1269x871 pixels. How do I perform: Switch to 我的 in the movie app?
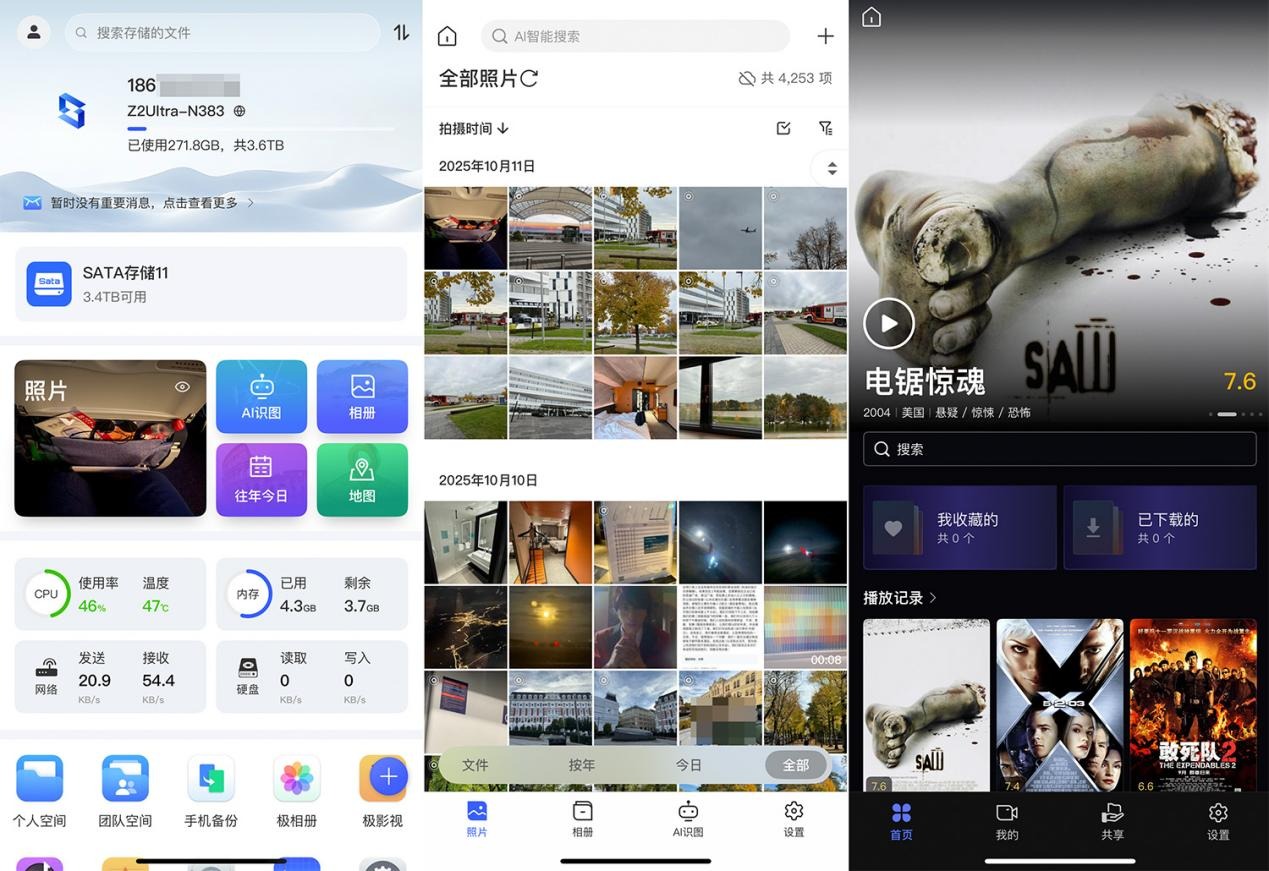[1006, 820]
